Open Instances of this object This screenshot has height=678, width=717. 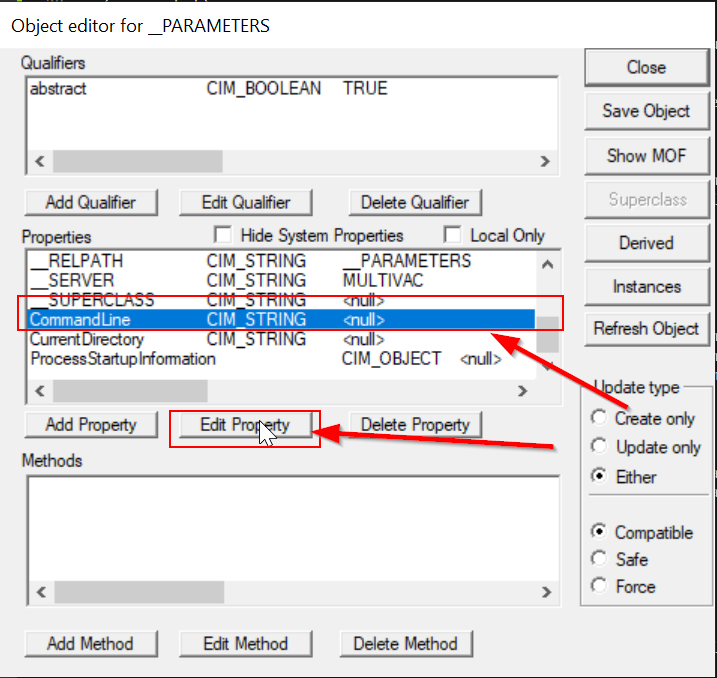click(646, 287)
